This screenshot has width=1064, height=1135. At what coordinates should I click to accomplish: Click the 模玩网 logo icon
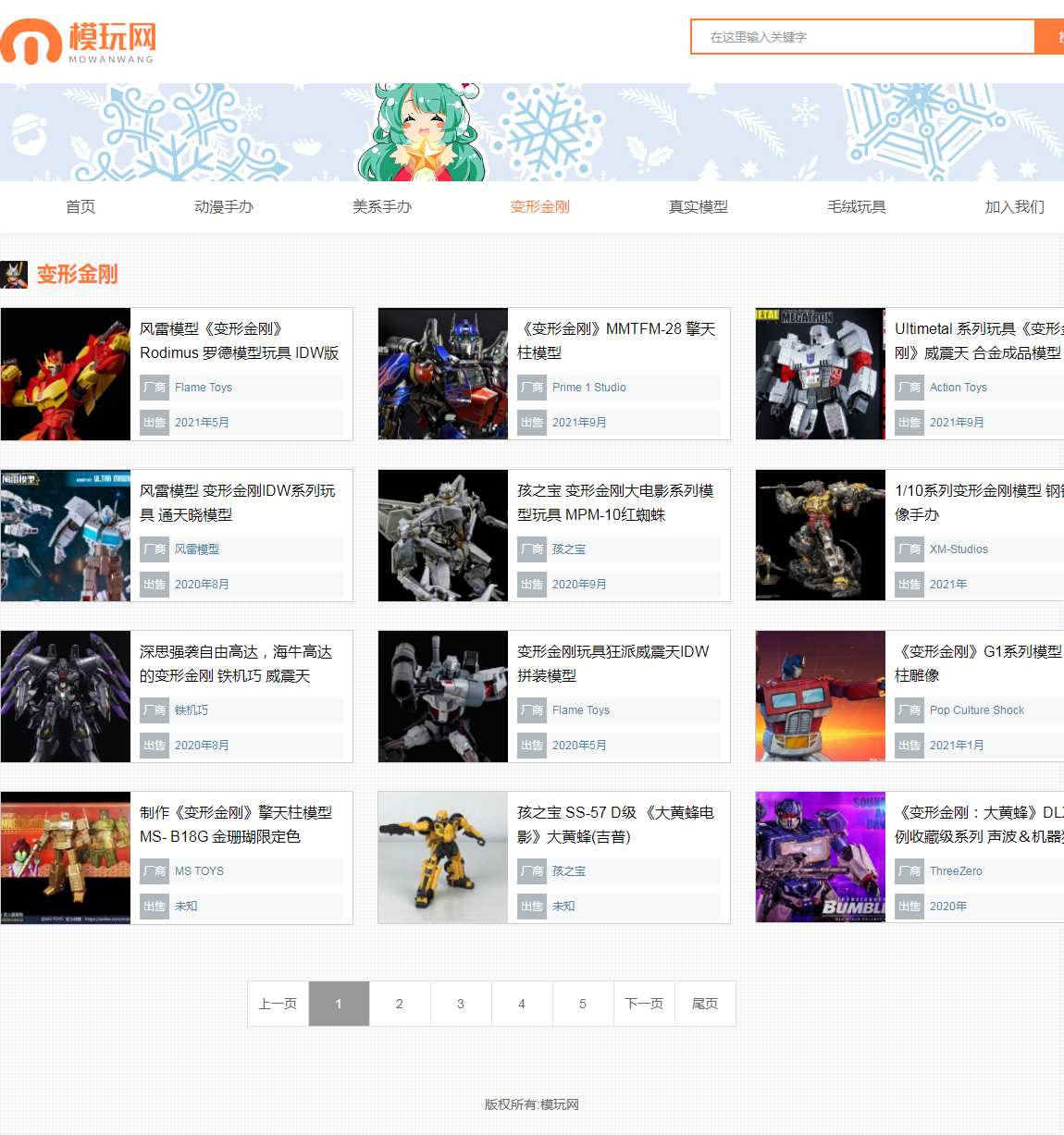pos(31,42)
